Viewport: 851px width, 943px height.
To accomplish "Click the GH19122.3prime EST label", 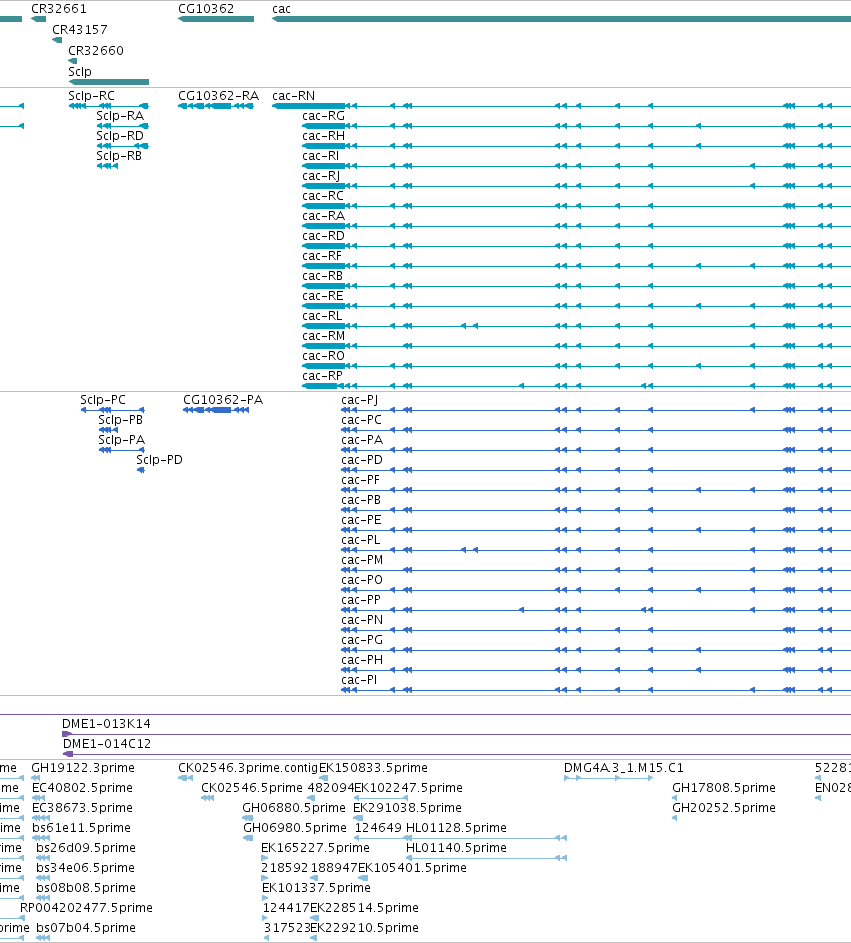I will [x=83, y=767].
